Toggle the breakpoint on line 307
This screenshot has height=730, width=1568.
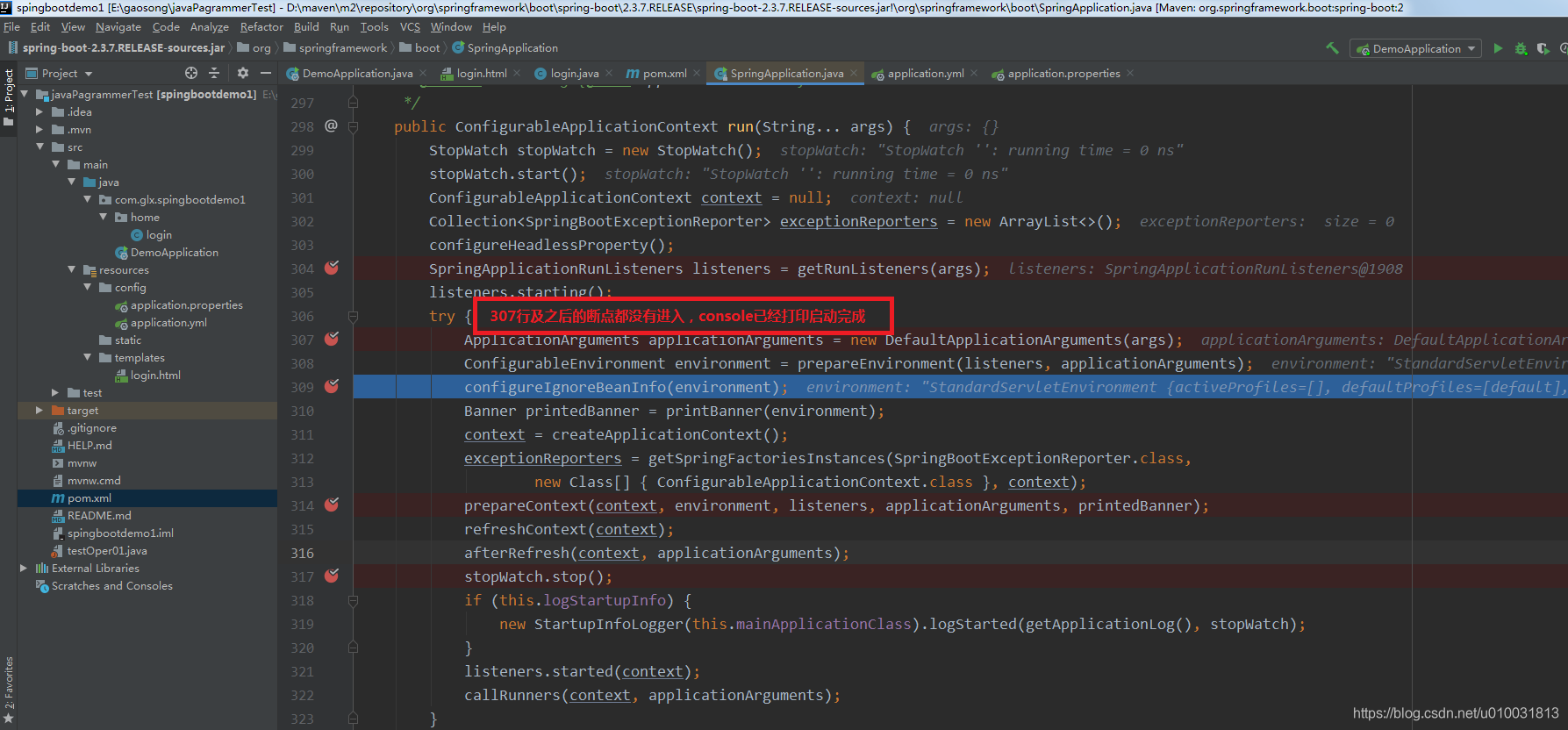[332, 339]
